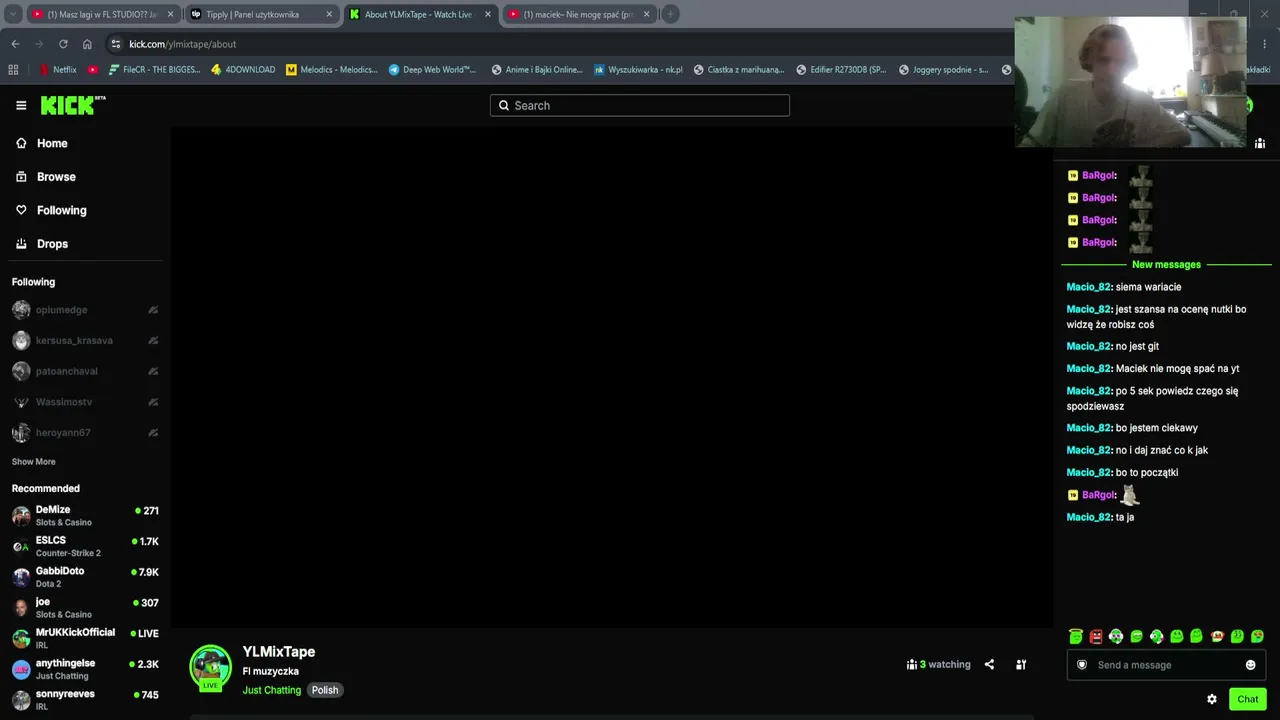Open recommended channel anythingelse

(x=85, y=669)
